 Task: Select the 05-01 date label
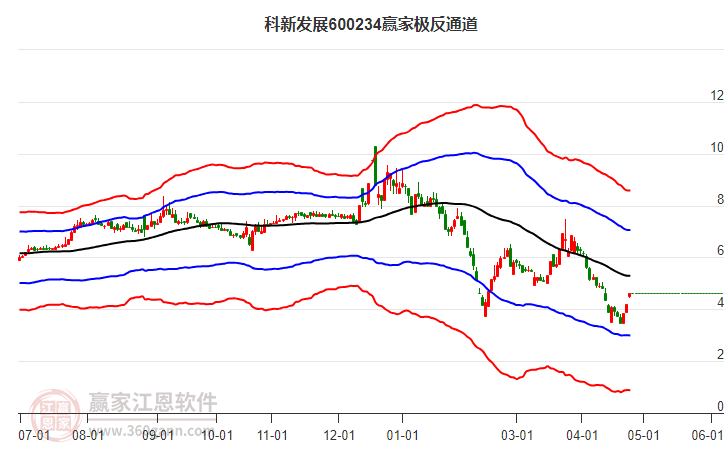pos(643,435)
